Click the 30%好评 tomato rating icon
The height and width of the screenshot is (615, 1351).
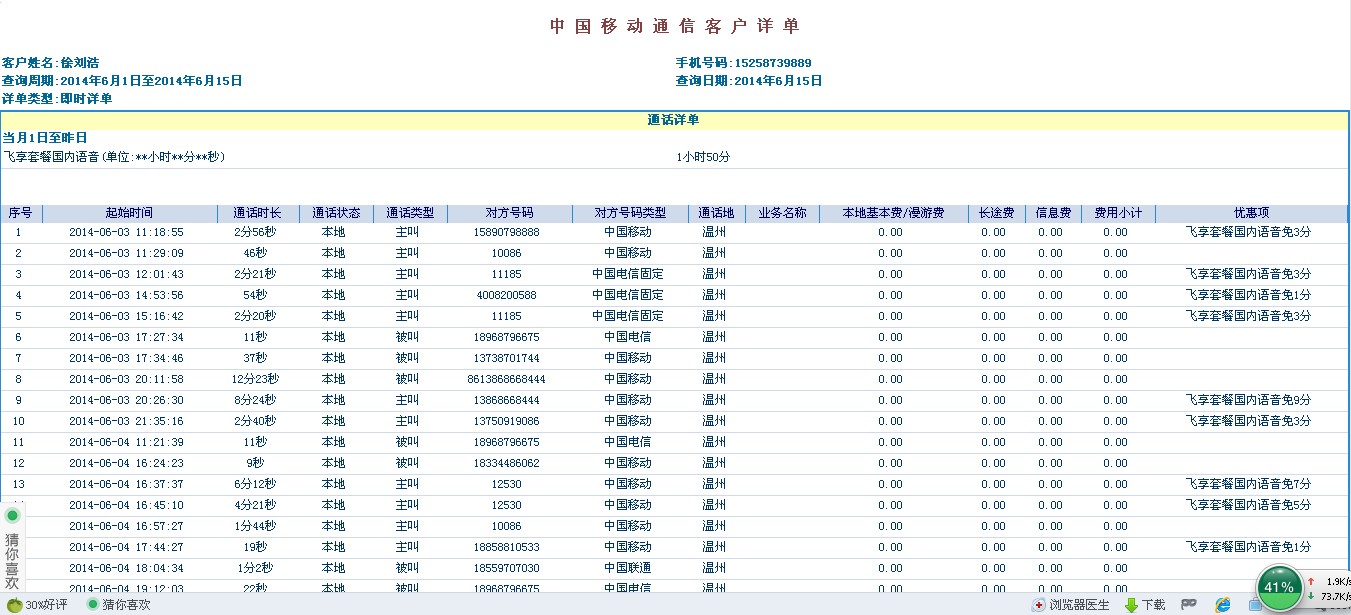pyautogui.click(x=13, y=605)
